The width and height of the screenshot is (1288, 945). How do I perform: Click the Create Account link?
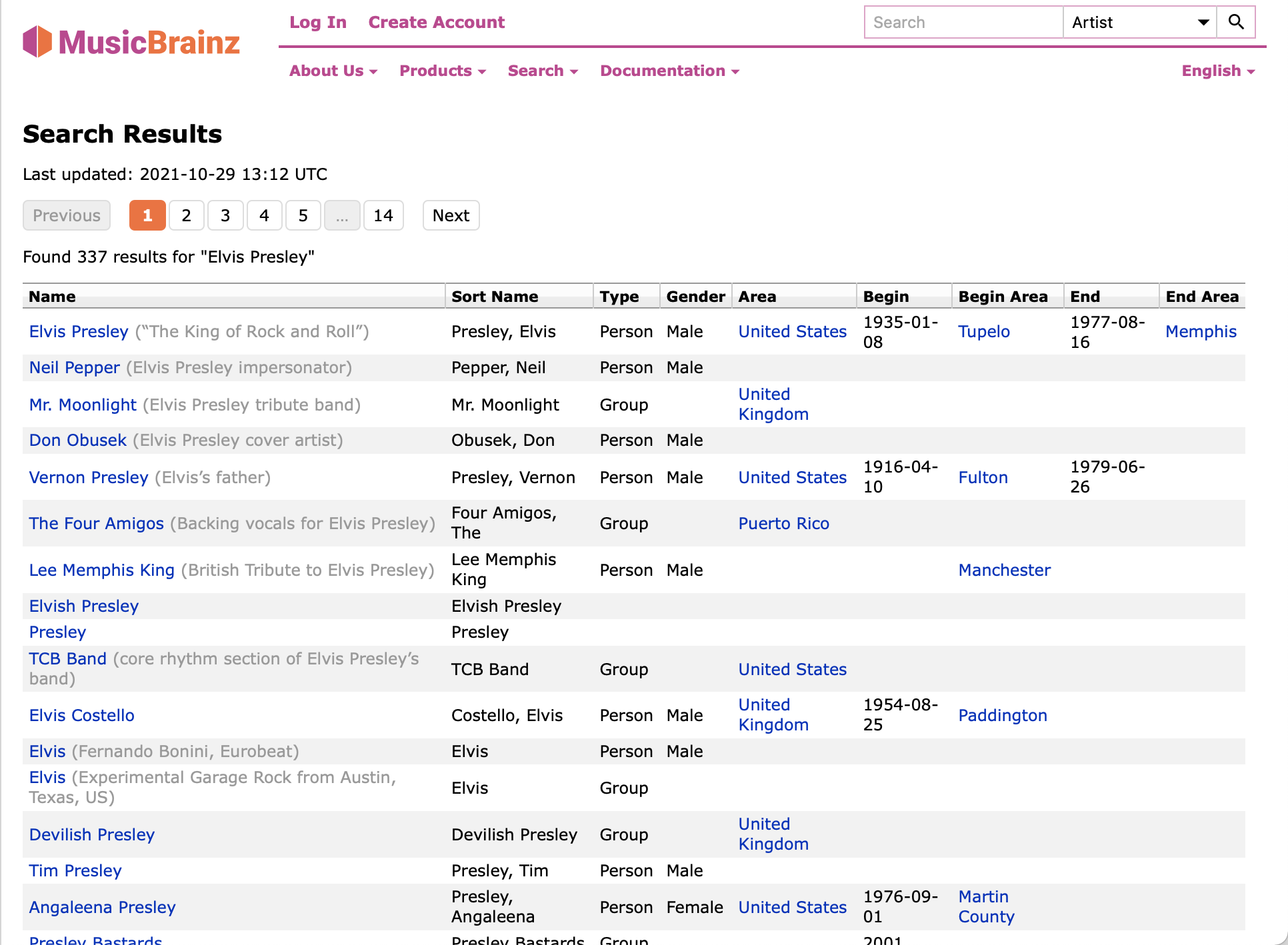click(x=436, y=22)
